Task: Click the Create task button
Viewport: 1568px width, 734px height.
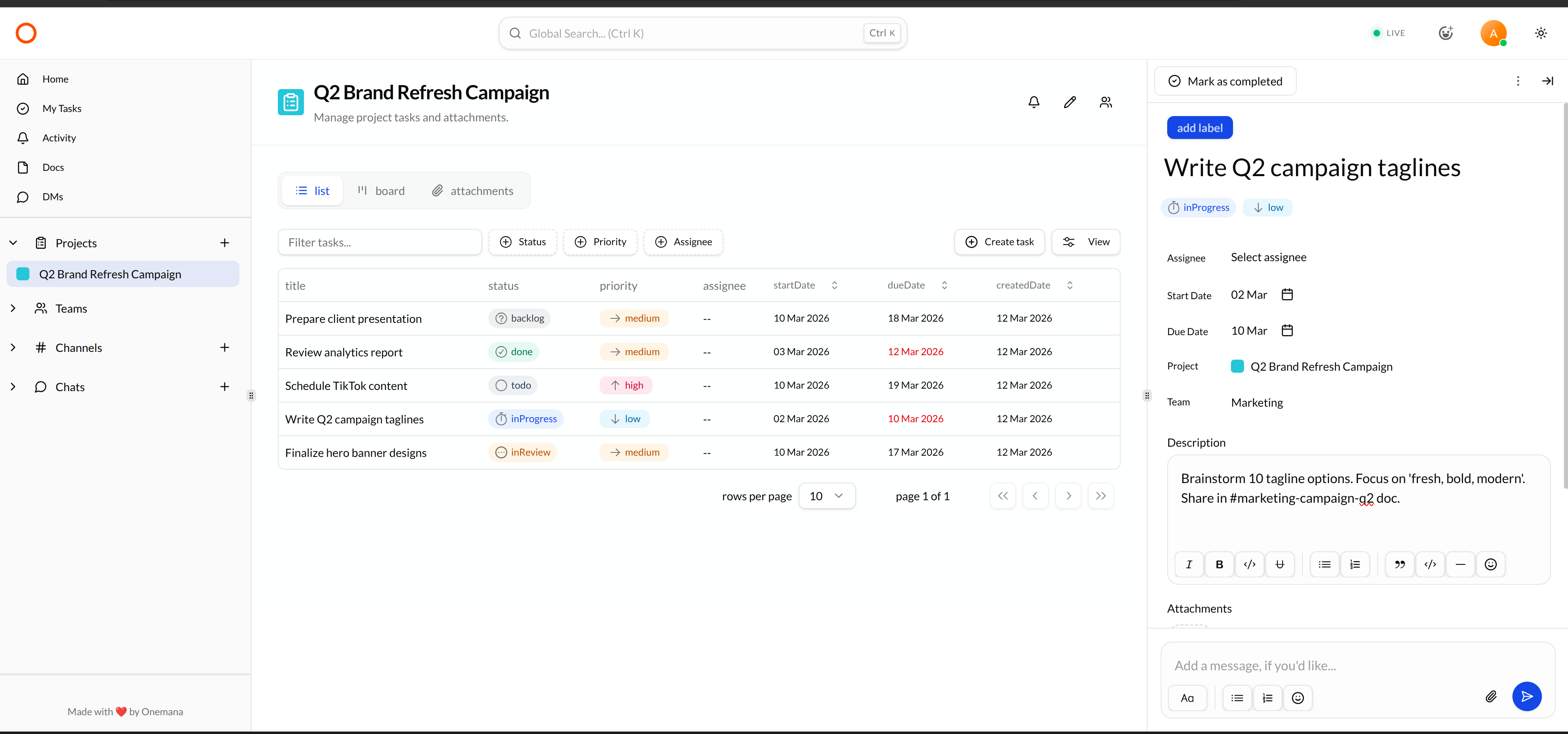Action: coord(999,242)
